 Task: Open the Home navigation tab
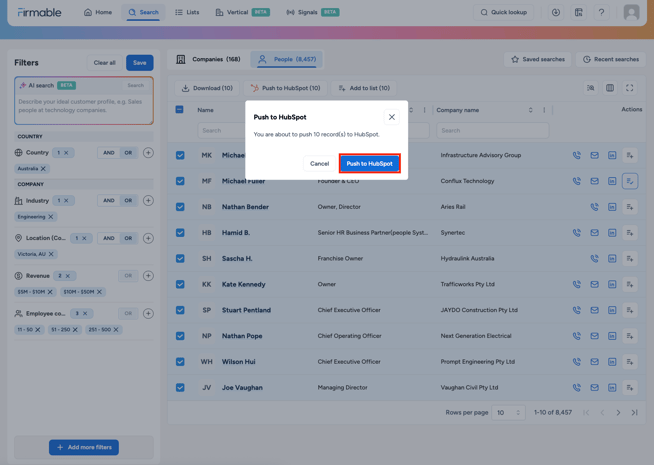98,12
